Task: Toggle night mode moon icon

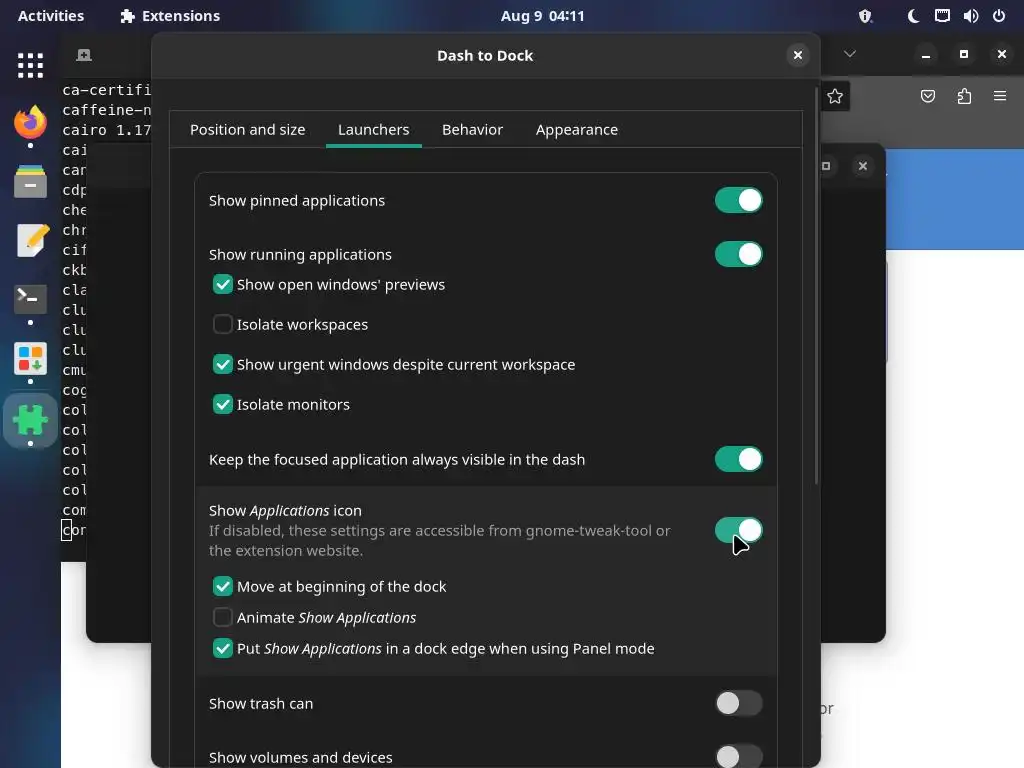Action: tap(914, 16)
